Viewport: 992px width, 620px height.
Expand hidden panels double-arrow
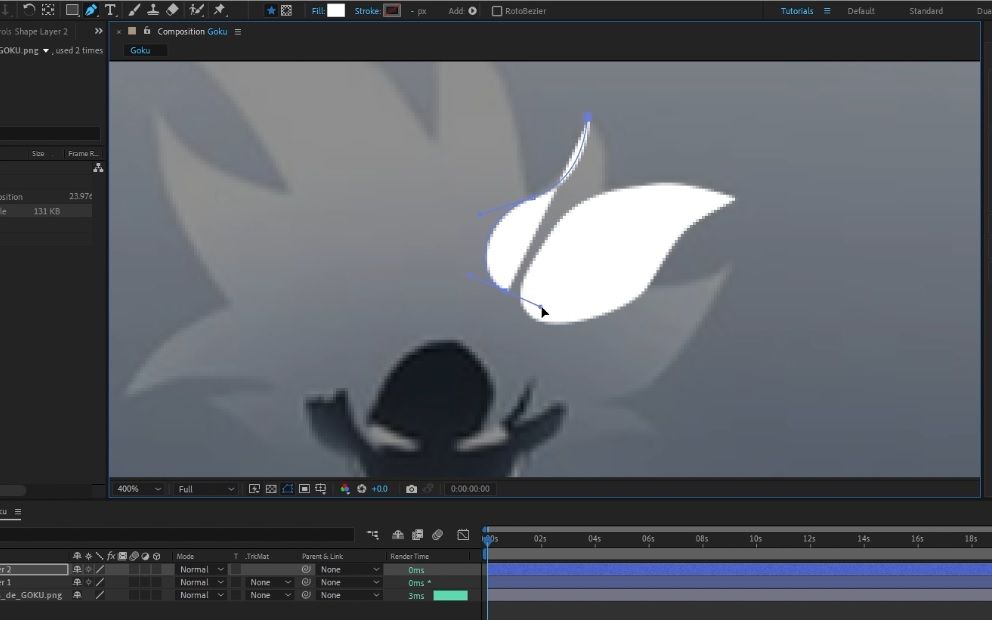[98, 31]
